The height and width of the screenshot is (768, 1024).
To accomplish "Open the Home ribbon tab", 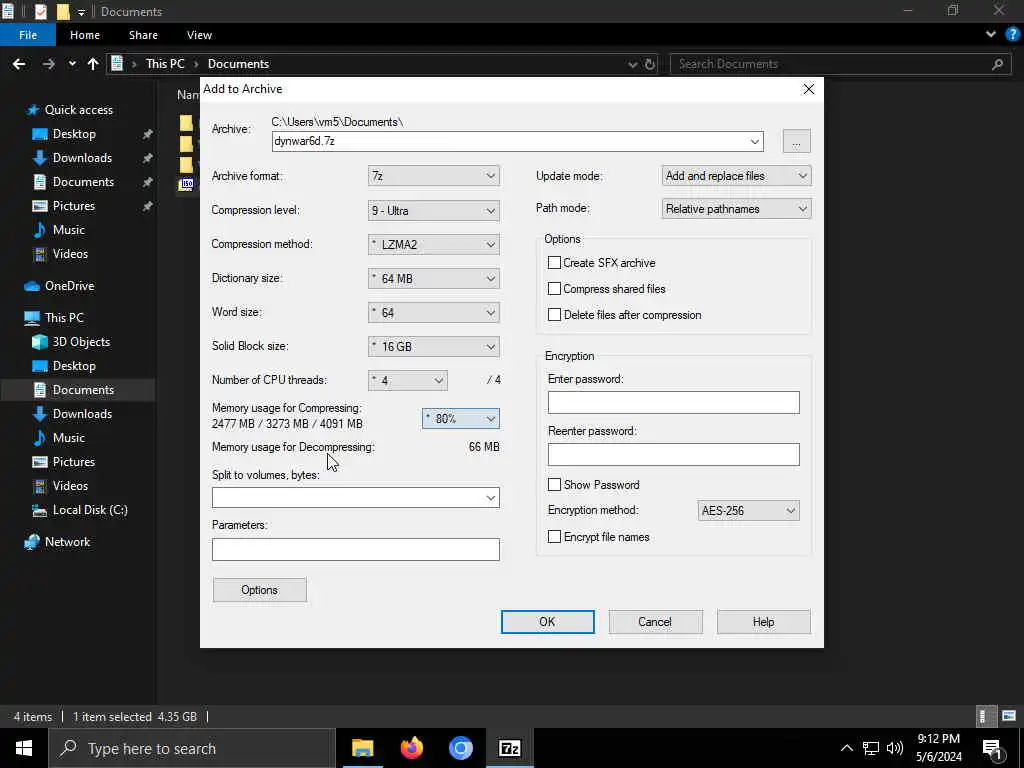I will [85, 35].
